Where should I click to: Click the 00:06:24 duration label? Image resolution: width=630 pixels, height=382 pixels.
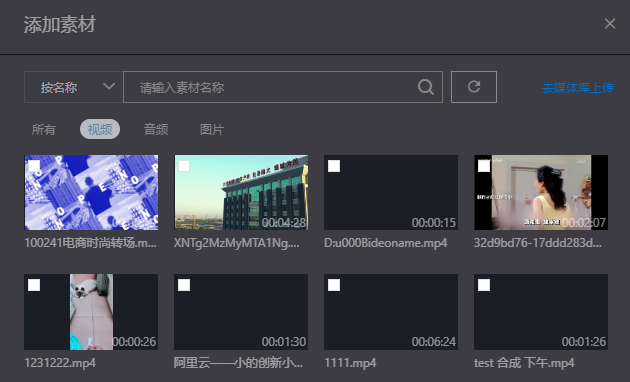pyautogui.click(x=434, y=341)
